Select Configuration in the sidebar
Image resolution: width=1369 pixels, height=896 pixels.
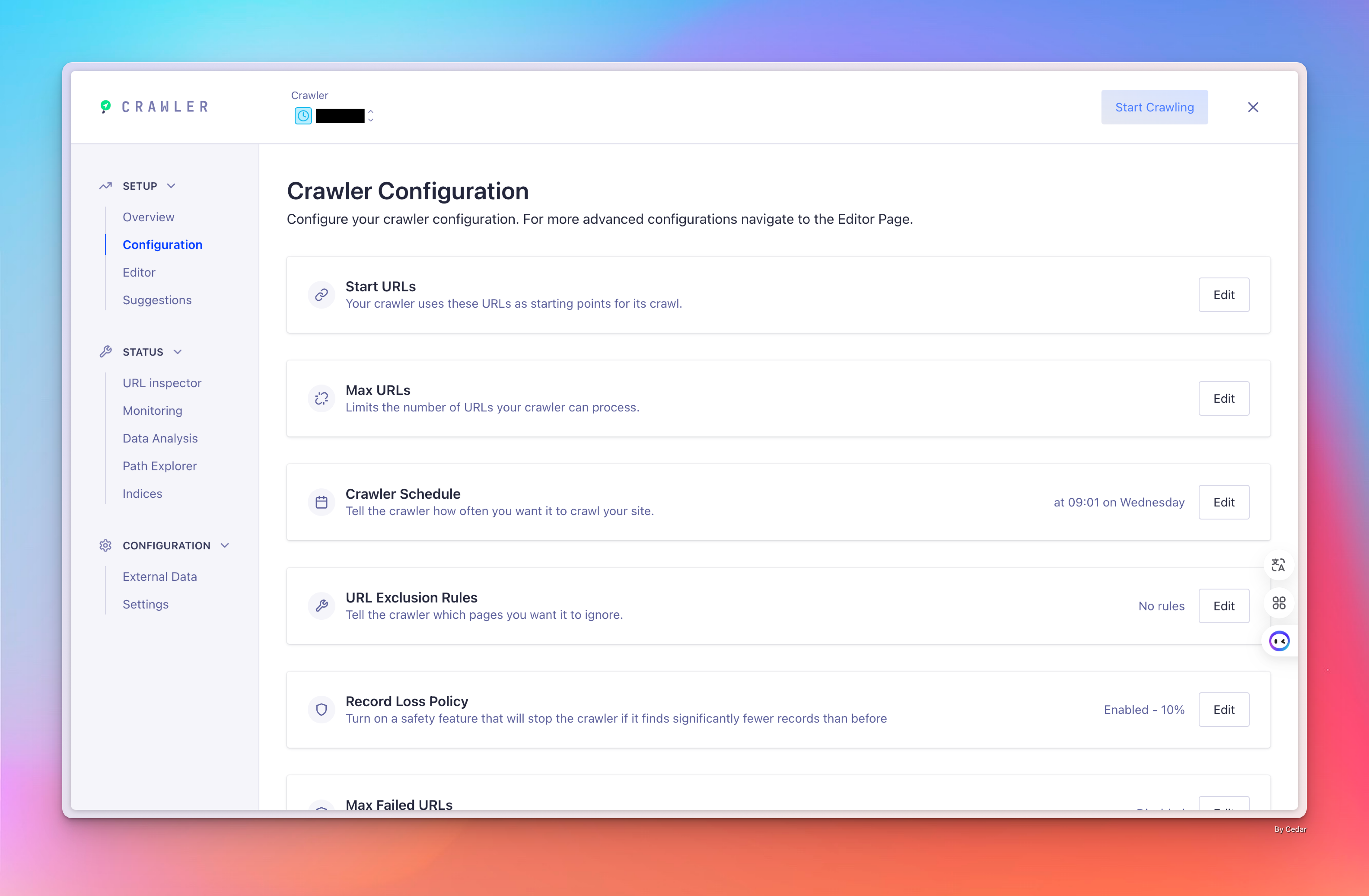(x=162, y=245)
